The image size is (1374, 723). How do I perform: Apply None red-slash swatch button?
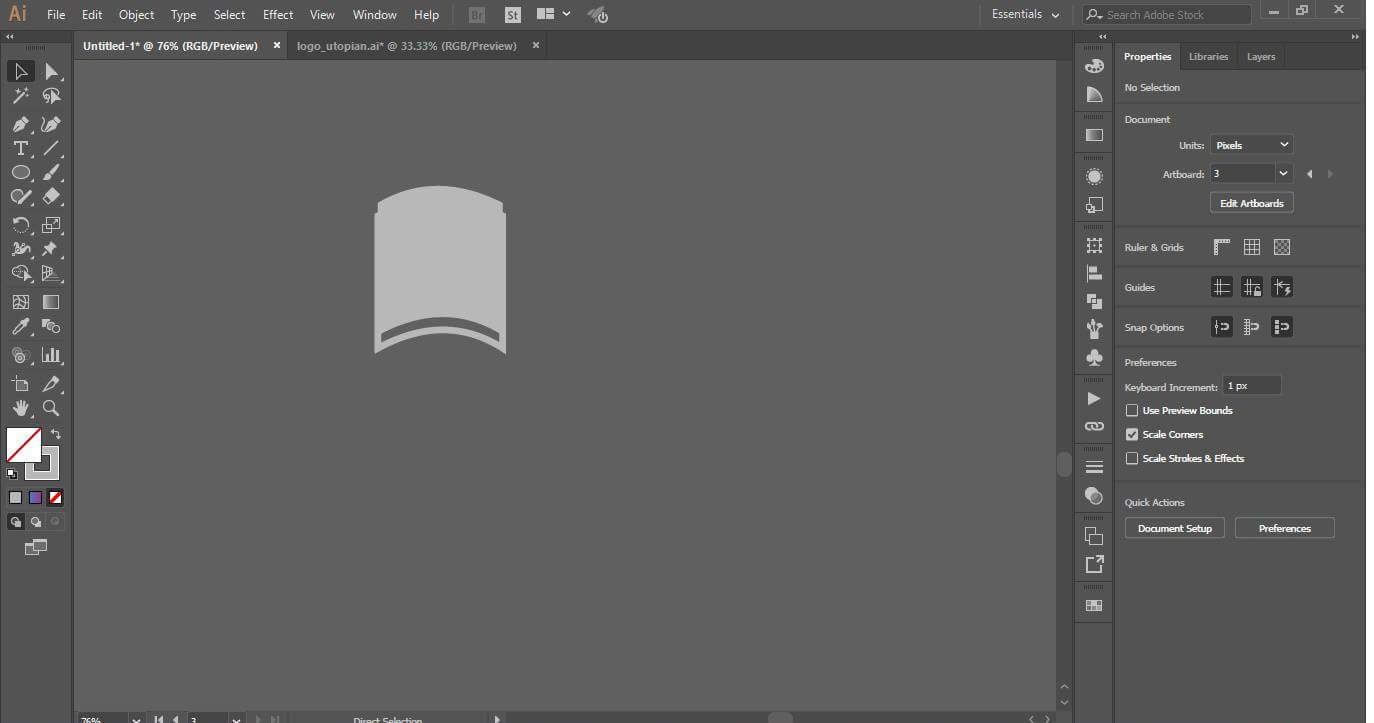point(56,497)
